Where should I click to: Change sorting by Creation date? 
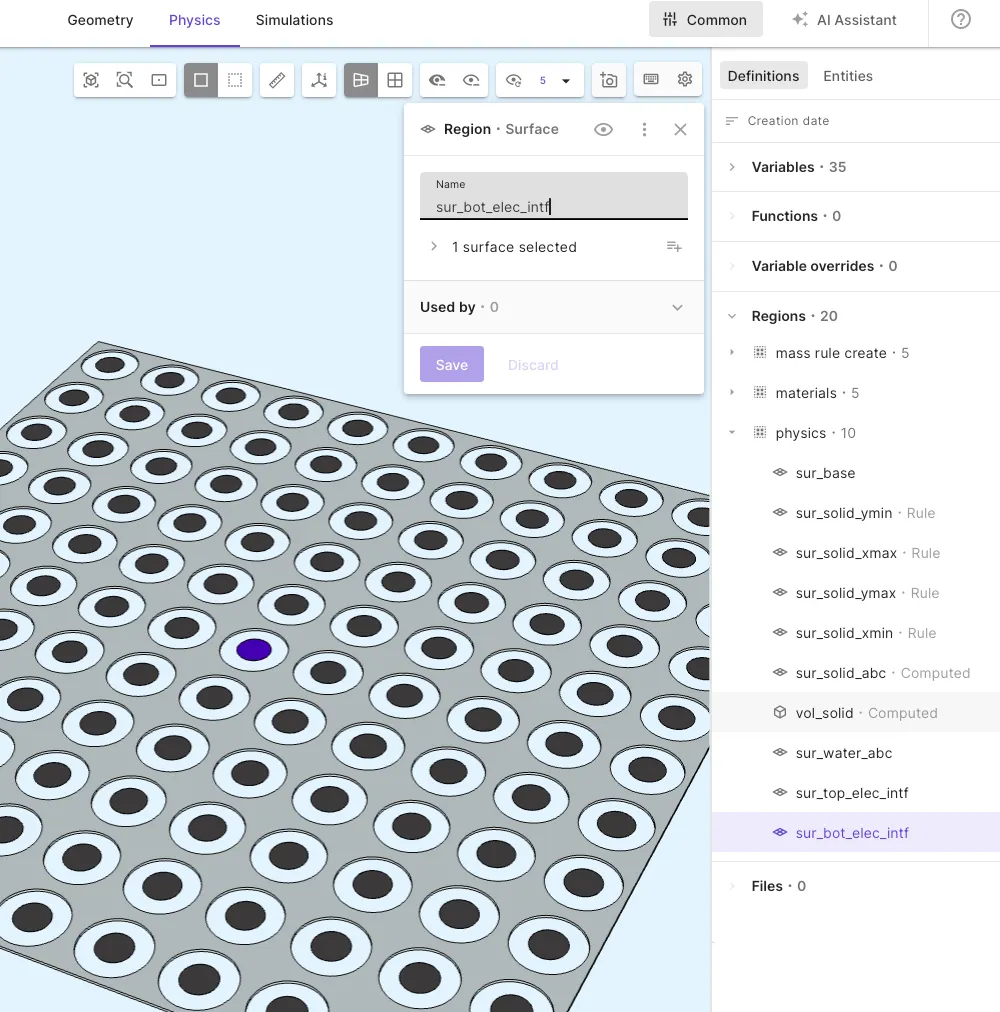click(x=777, y=121)
